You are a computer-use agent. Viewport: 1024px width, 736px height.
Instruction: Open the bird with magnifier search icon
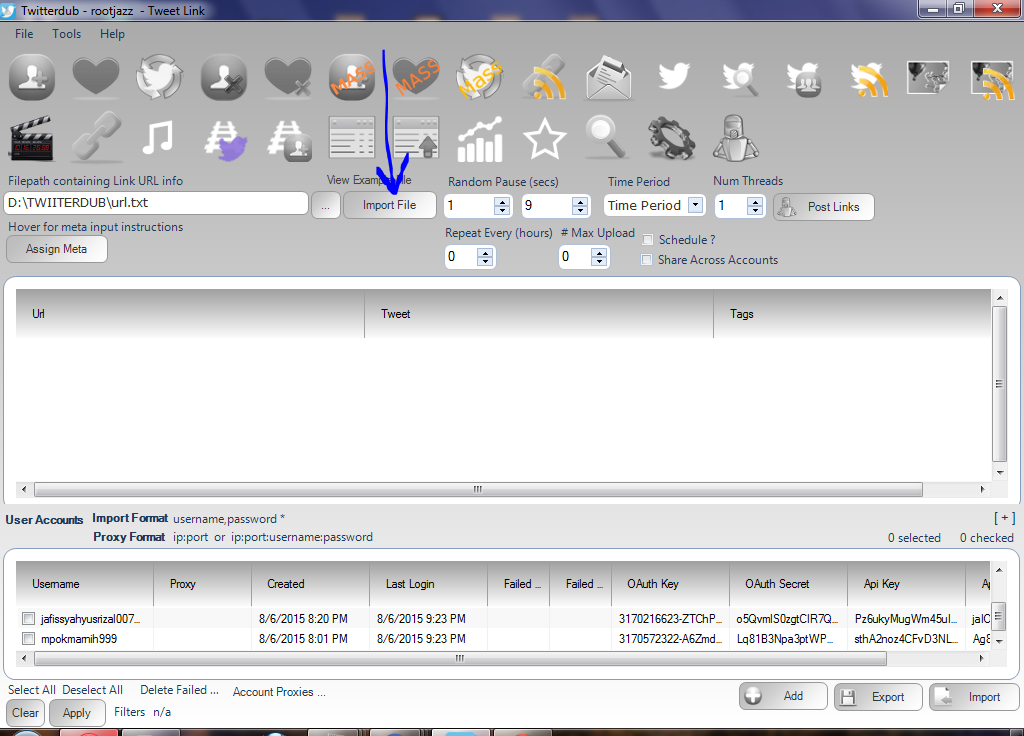coord(740,78)
